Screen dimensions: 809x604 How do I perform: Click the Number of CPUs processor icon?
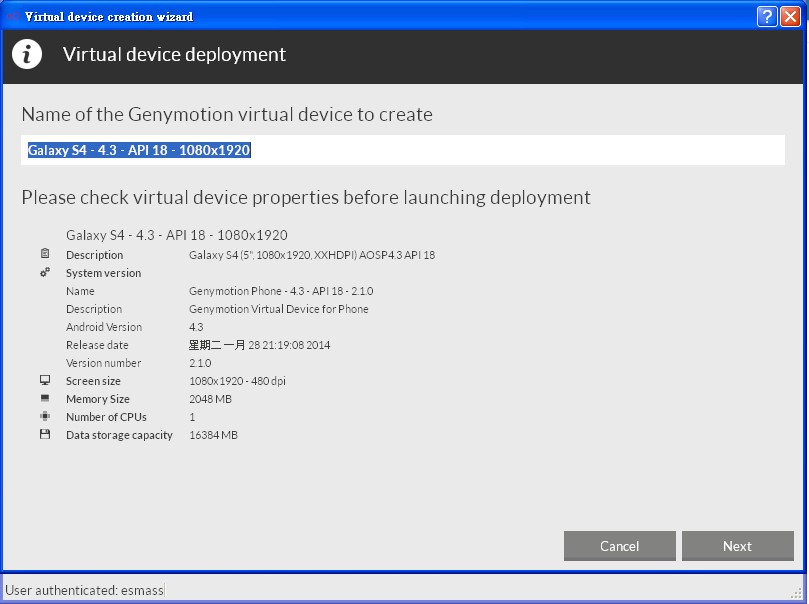[45, 417]
